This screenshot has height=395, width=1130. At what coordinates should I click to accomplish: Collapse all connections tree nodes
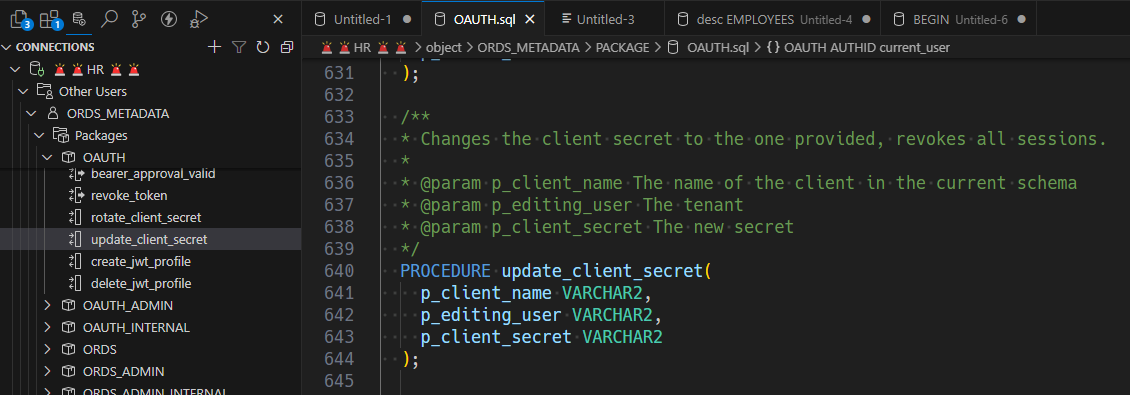(x=287, y=47)
